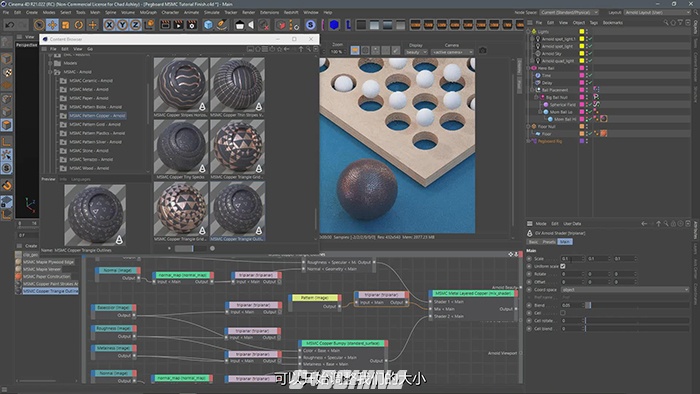Image resolution: width=700 pixels, height=394 pixels.
Task: Open the Simulate menu
Action: tap(212, 12)
